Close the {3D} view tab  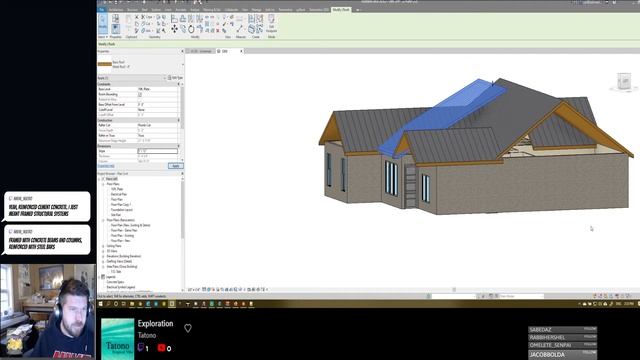pyautogui.click(x=241, y=51)
